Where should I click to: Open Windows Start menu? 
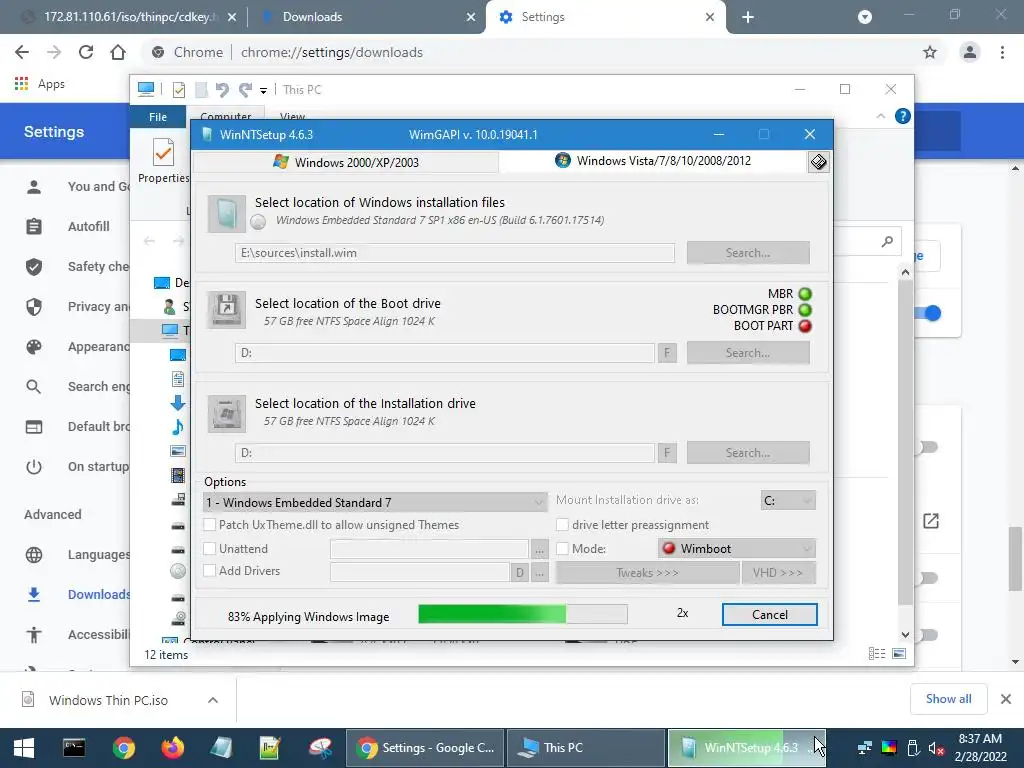[x=24, y=748]
